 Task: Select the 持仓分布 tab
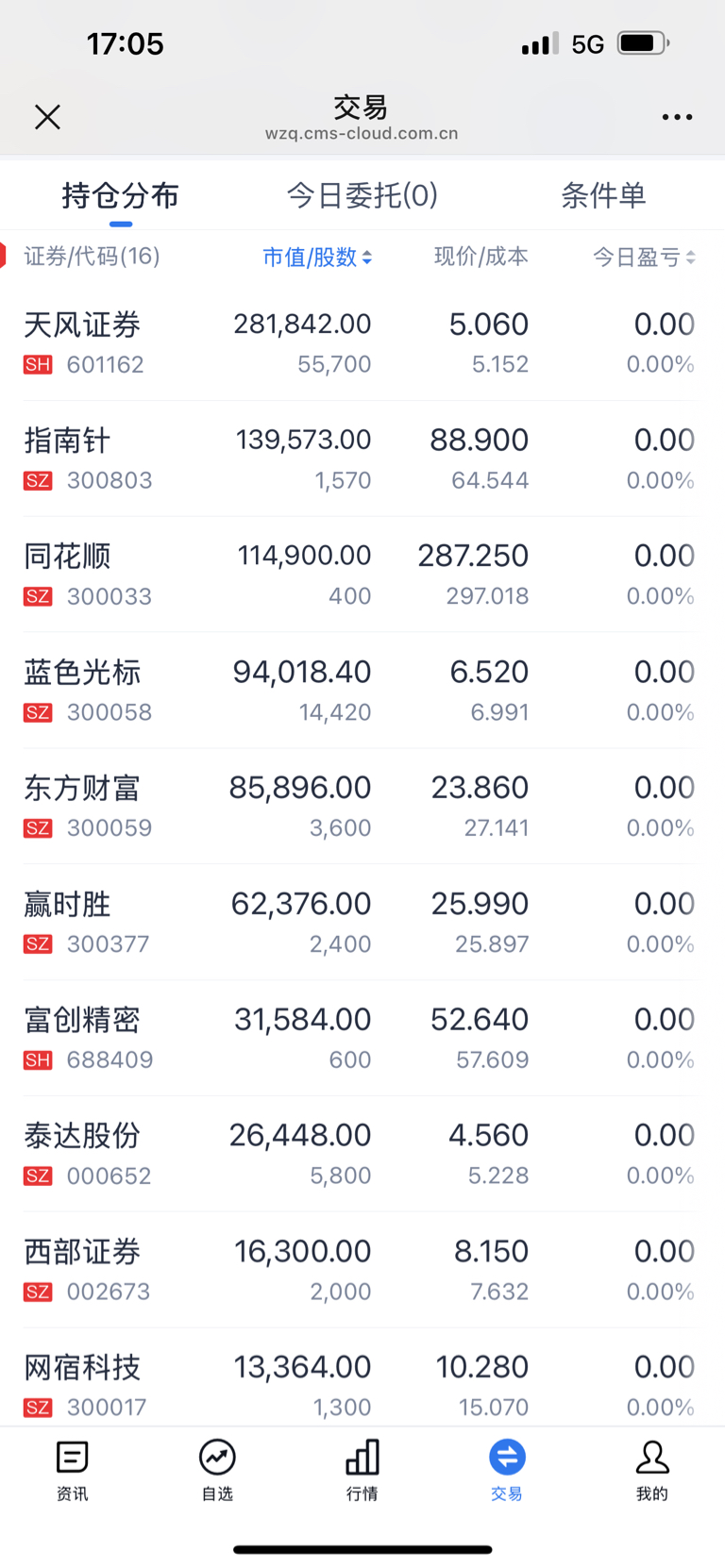(121, 195)
